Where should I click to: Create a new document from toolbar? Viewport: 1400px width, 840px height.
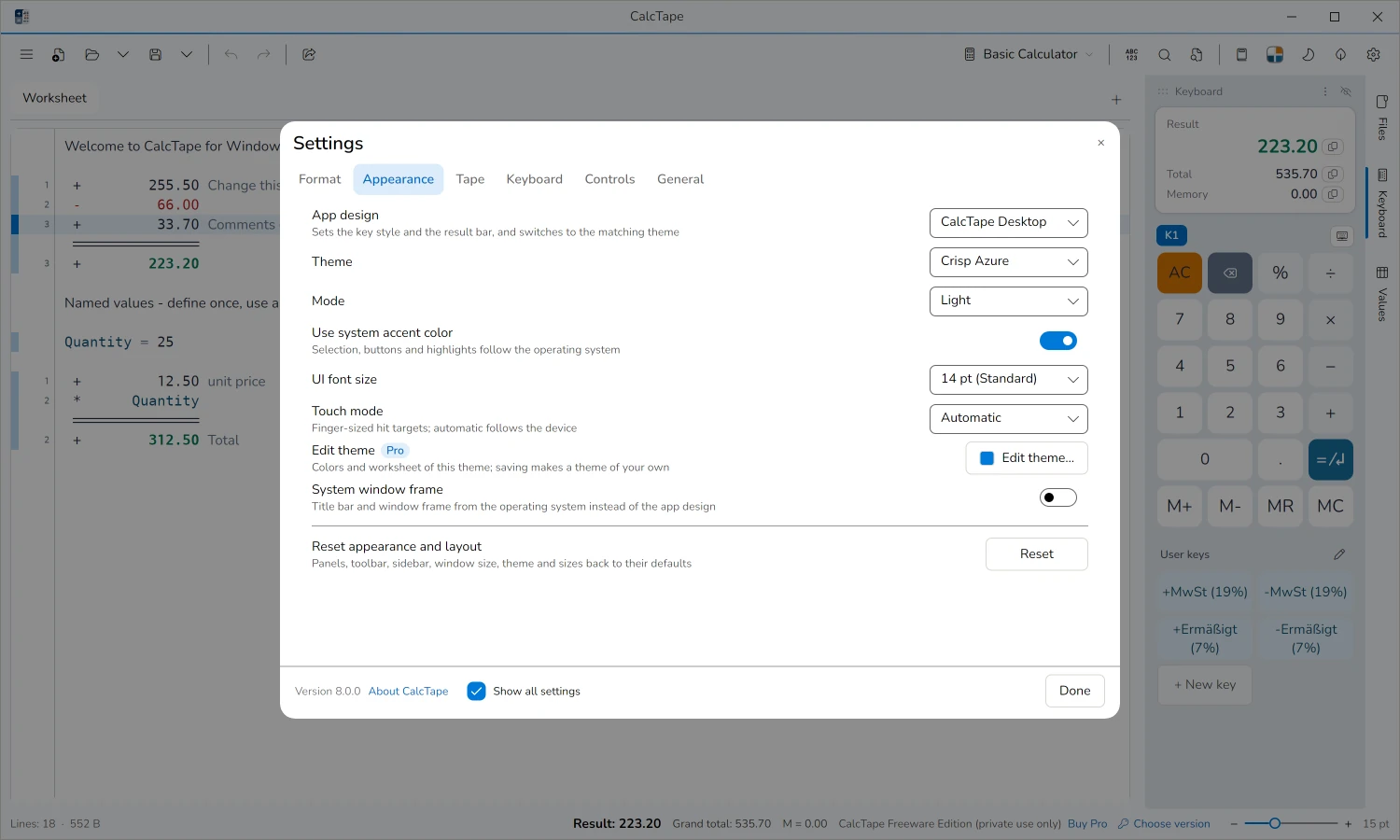[58, 54]
